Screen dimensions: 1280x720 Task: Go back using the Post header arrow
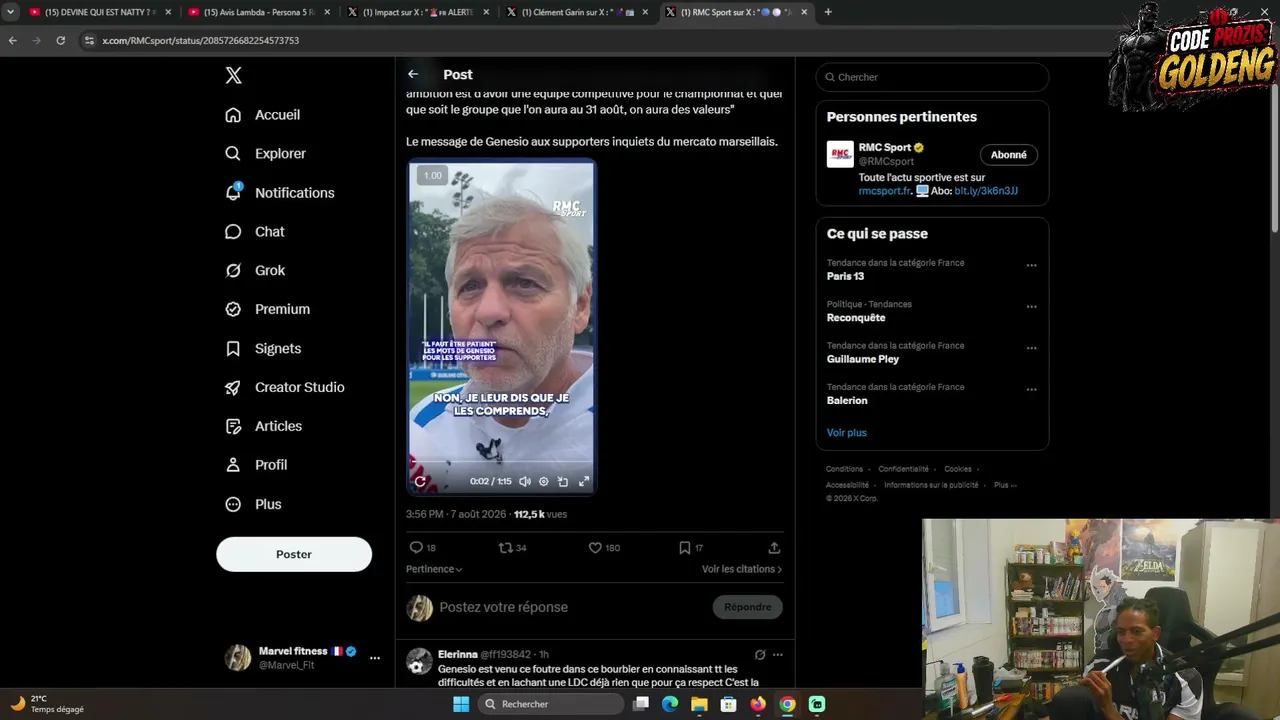[x=413, y=74]
